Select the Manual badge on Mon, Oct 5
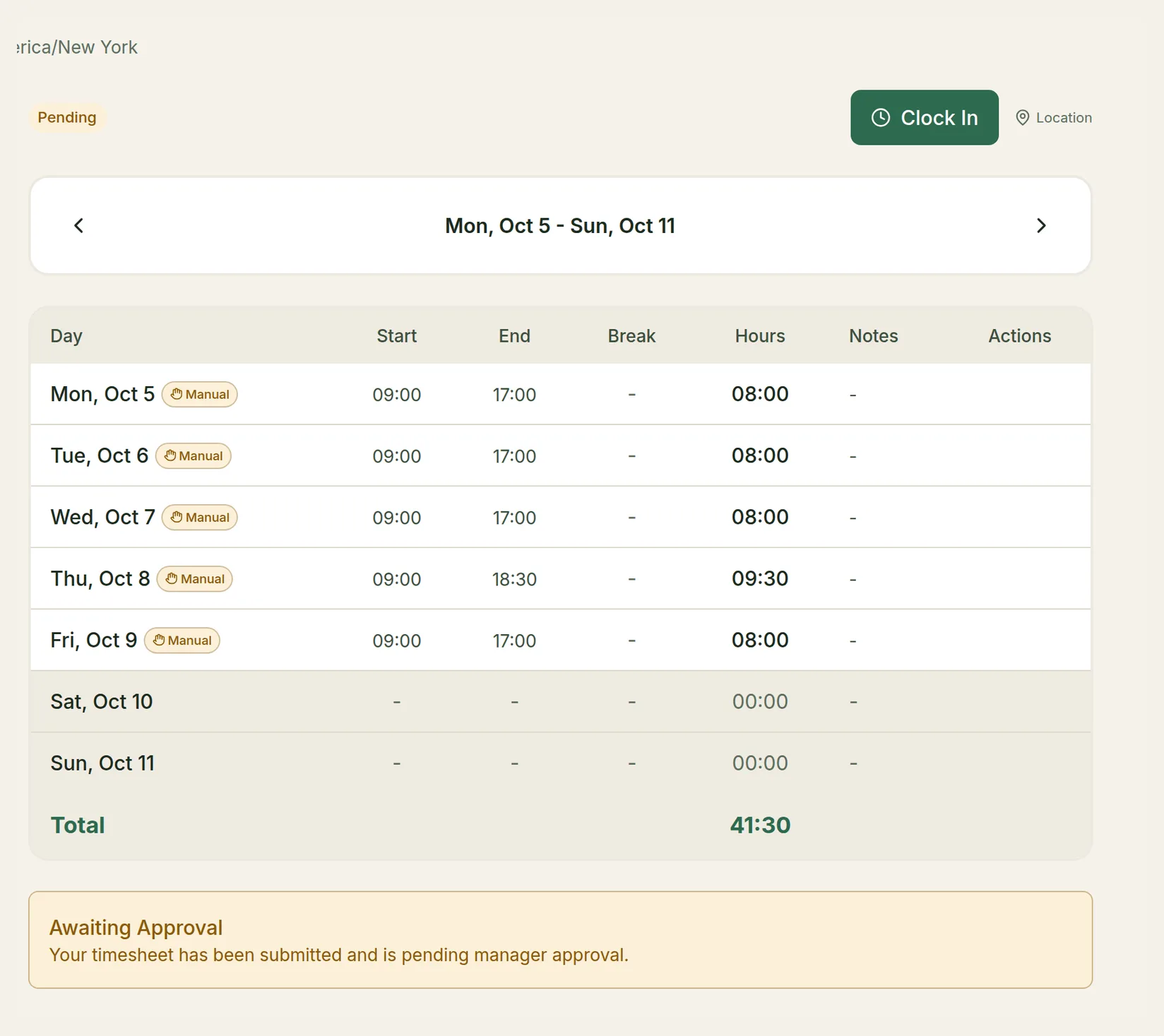This screenshot has width=1164, height=1036. (x=200, y=394)
